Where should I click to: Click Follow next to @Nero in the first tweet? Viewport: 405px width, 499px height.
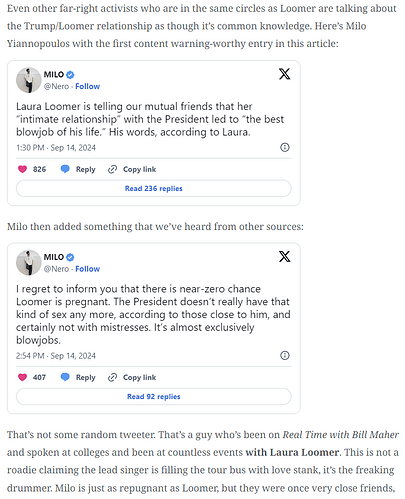coord(88,86)
